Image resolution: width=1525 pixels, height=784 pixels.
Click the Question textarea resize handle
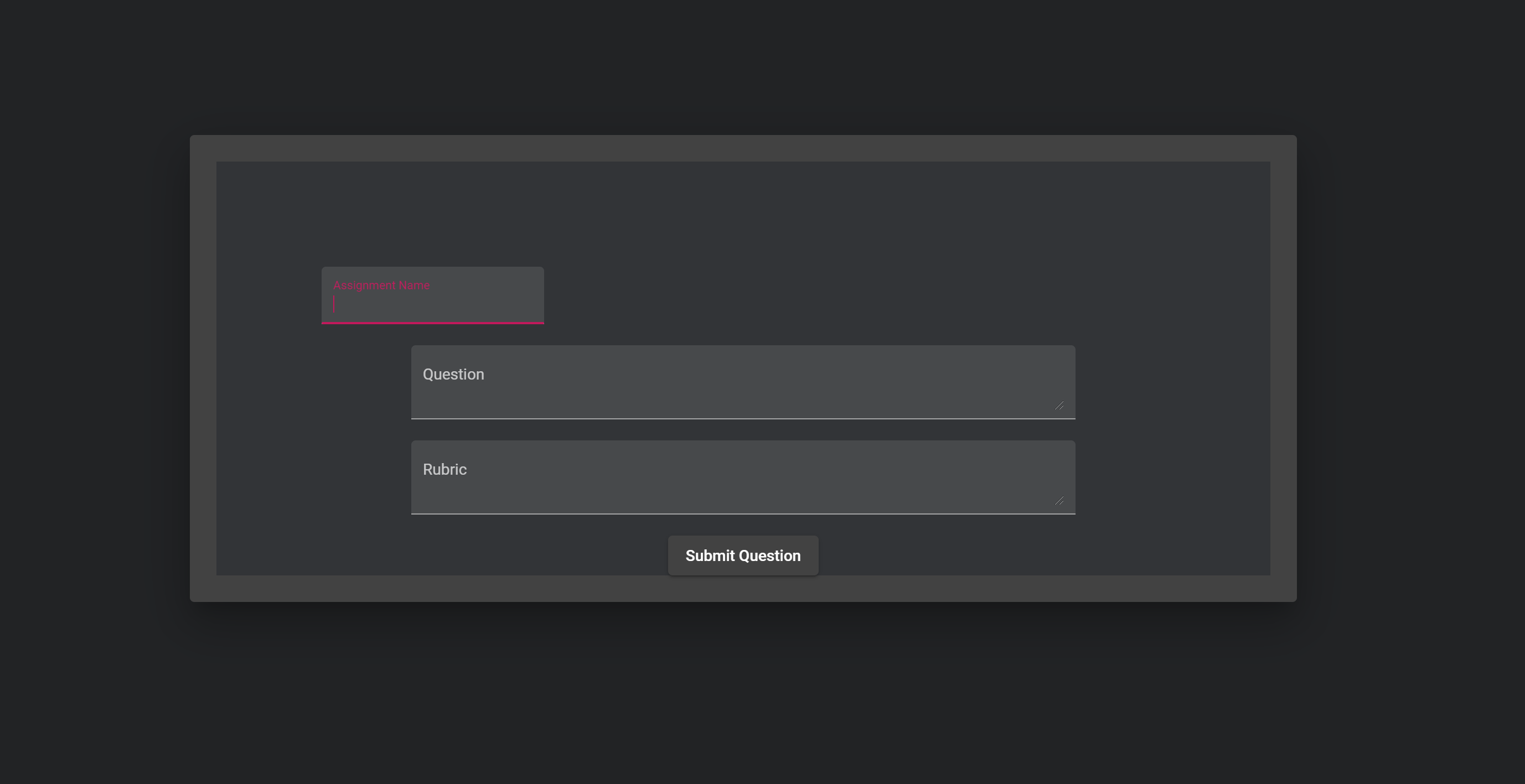point(1059,406)
